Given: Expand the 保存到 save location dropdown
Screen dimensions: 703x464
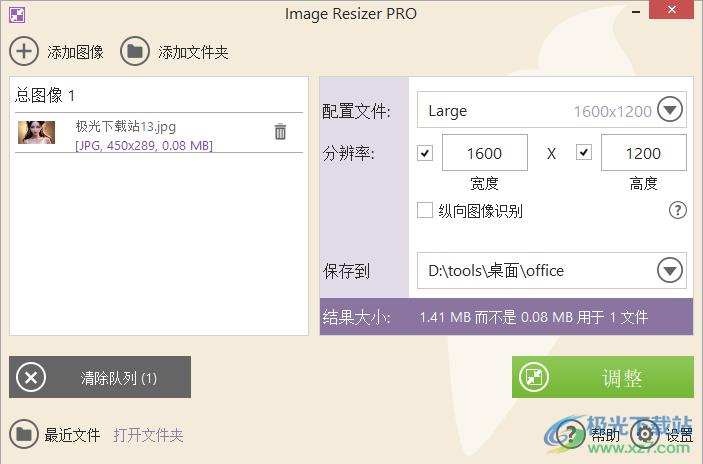Looking at the screenshot, I should [x=669, y=270].
